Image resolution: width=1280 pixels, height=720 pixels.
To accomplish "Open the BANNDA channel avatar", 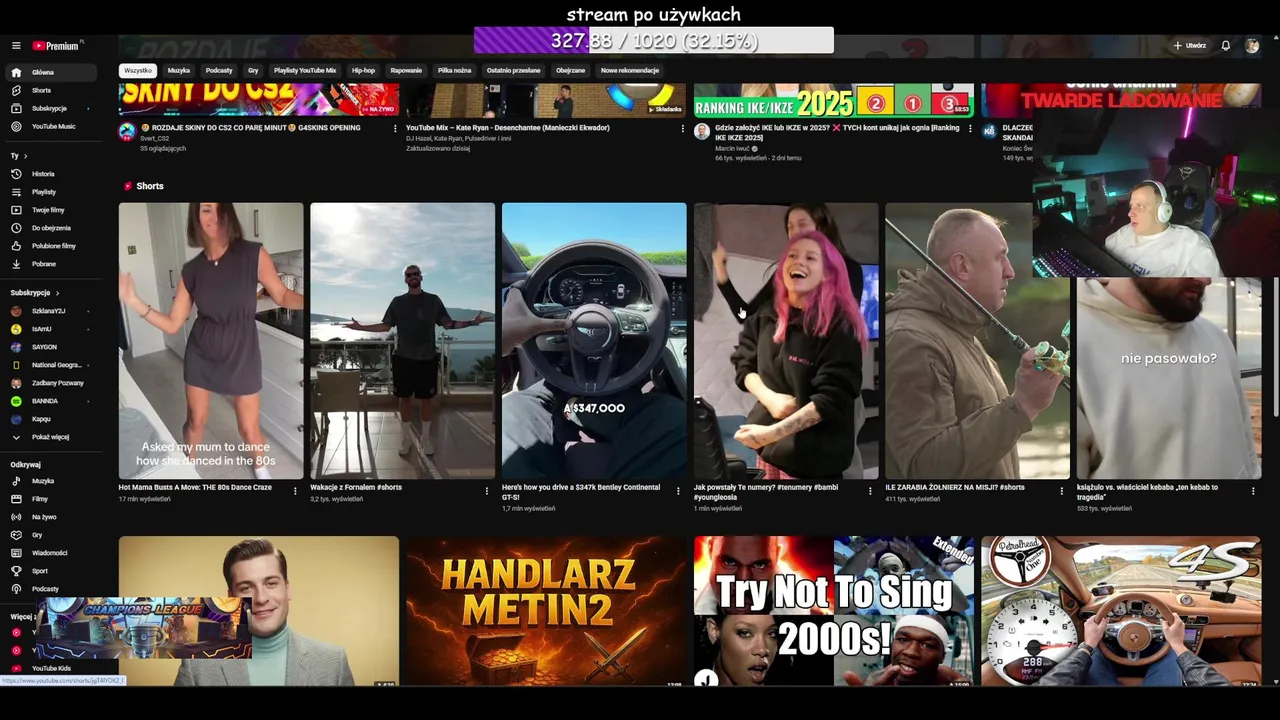I will (x=16, y=401).
